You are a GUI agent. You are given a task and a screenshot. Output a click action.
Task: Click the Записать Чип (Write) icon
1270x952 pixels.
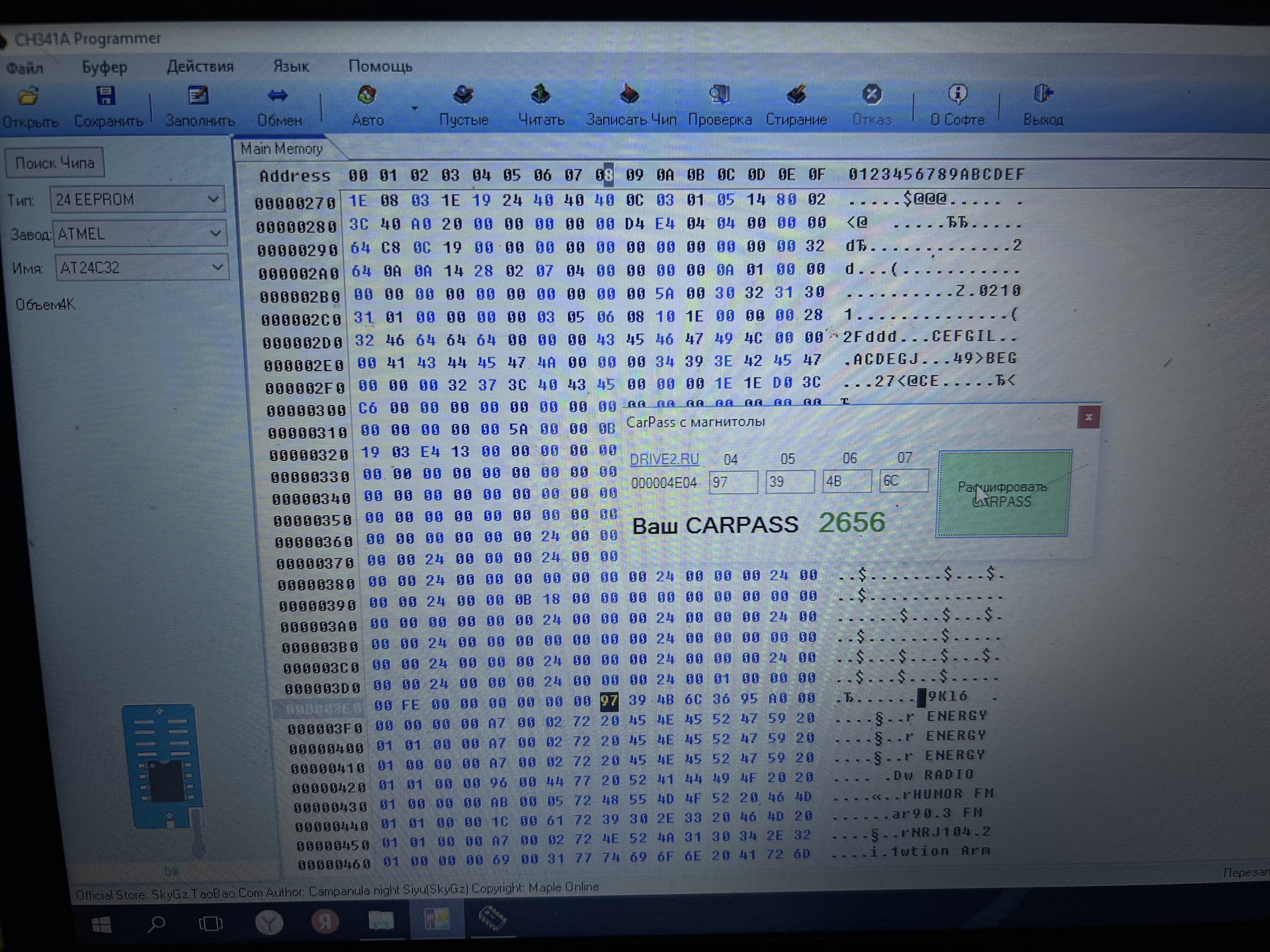(629, 95)
